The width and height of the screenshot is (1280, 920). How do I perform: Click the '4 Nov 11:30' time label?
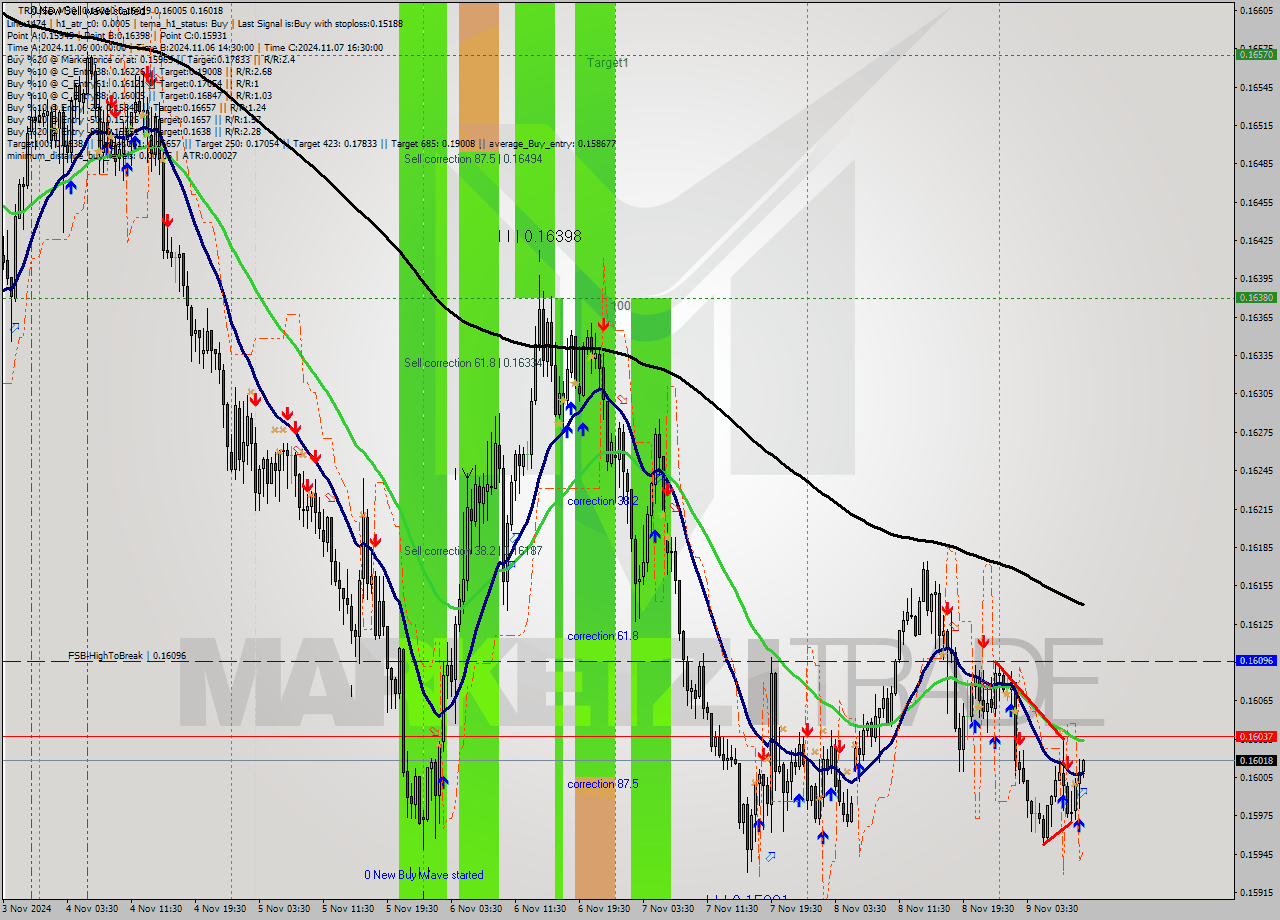coord(156,909)
